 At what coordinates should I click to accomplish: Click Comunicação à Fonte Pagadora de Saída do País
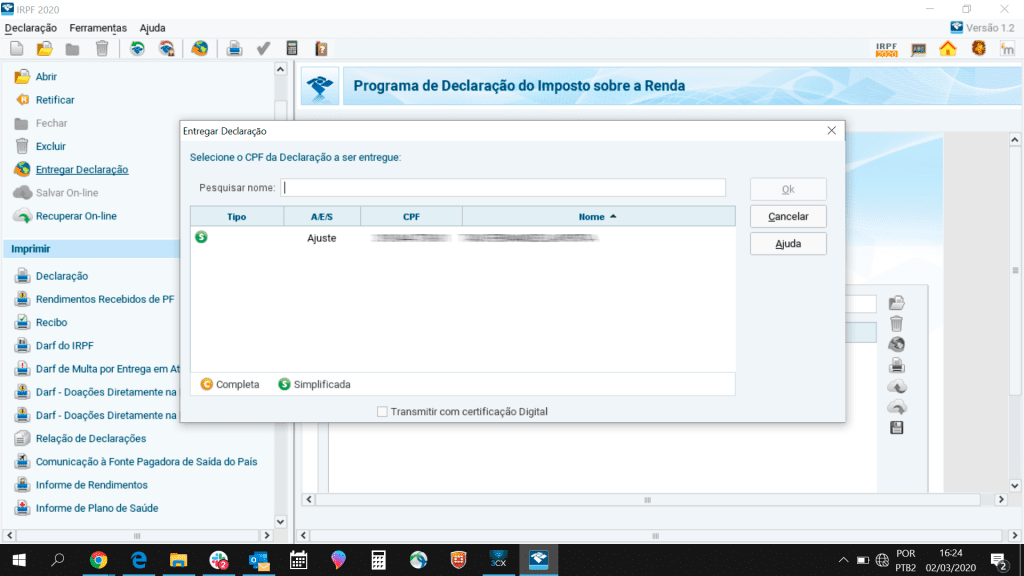146,462
